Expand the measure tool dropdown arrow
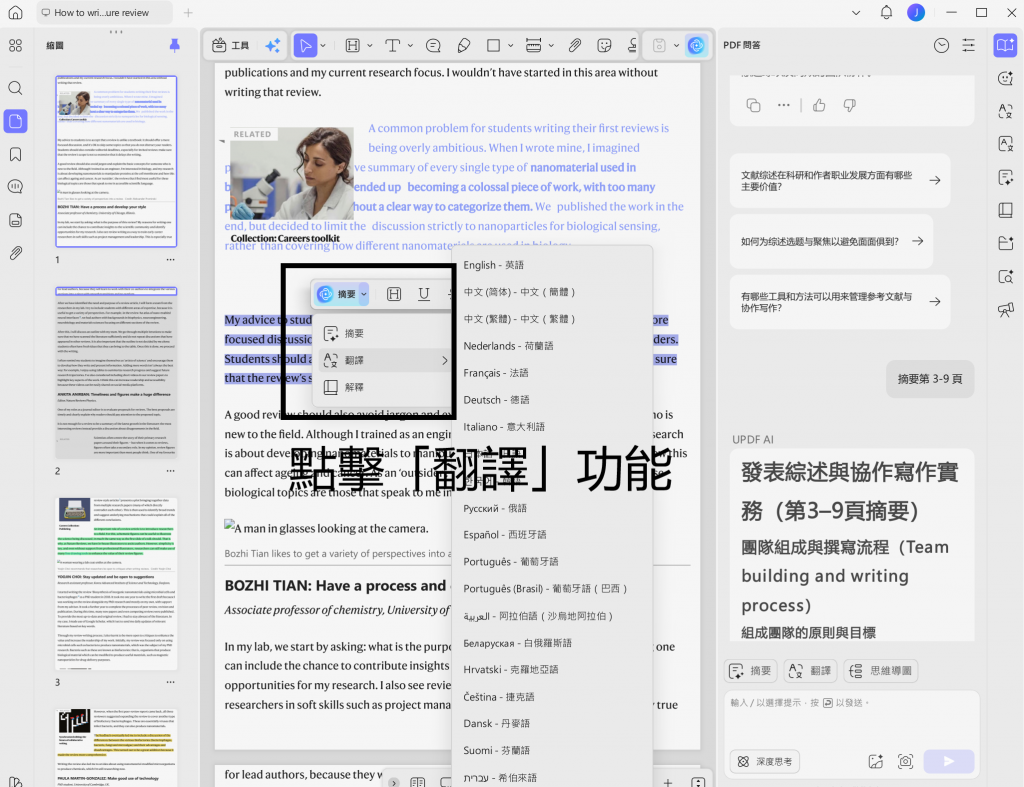Screen dimensions: 1024x787 (551, 46)
